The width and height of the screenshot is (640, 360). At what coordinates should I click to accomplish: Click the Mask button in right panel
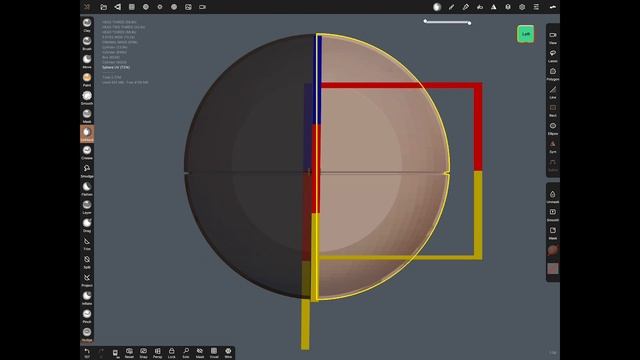tap(553, 233)
